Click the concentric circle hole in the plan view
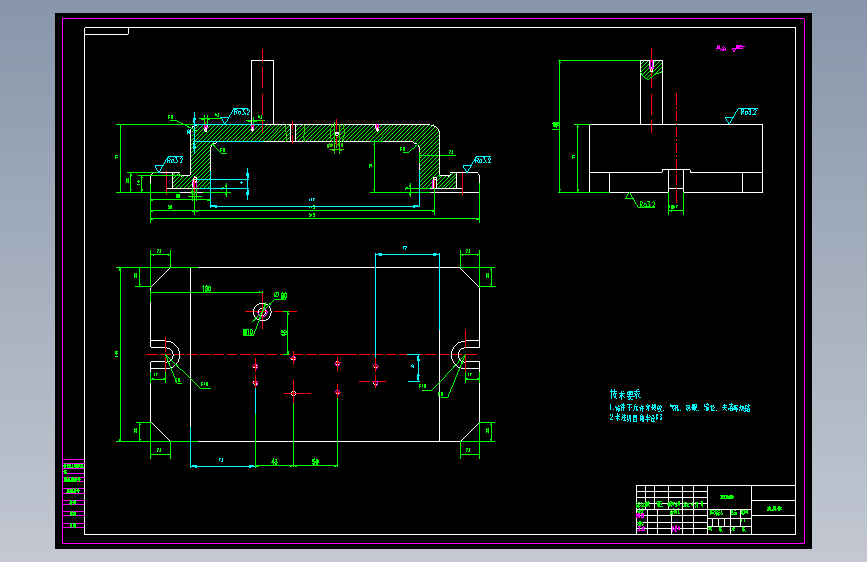The width and height of the screenshot is (867, 562). (262, 312)
